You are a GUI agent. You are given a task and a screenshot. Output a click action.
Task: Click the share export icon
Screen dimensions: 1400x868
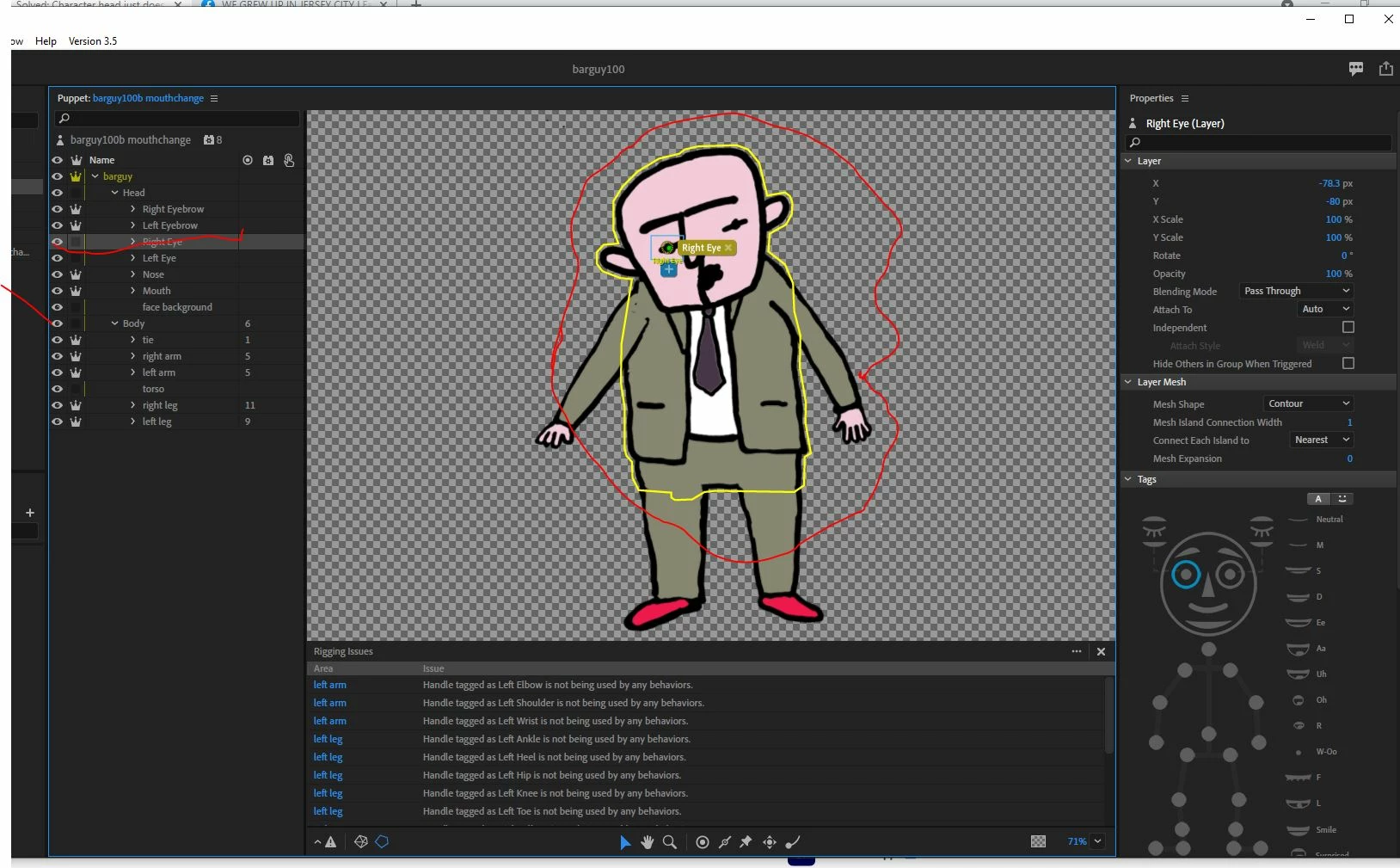point(1386,69)
